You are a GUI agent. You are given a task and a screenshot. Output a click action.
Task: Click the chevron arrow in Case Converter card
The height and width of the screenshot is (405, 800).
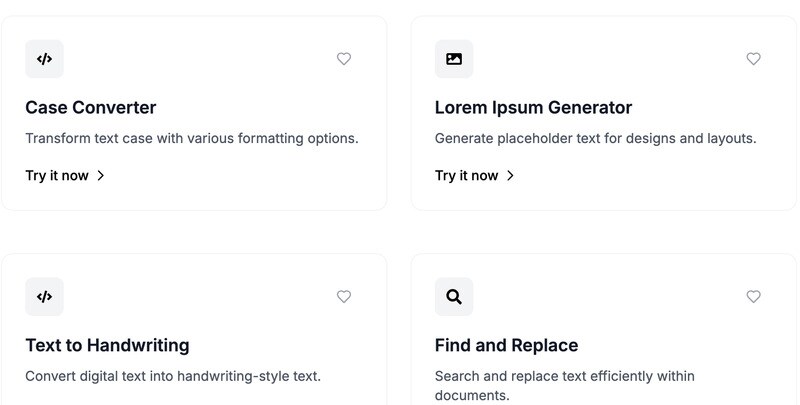click(x=101, y=176)
